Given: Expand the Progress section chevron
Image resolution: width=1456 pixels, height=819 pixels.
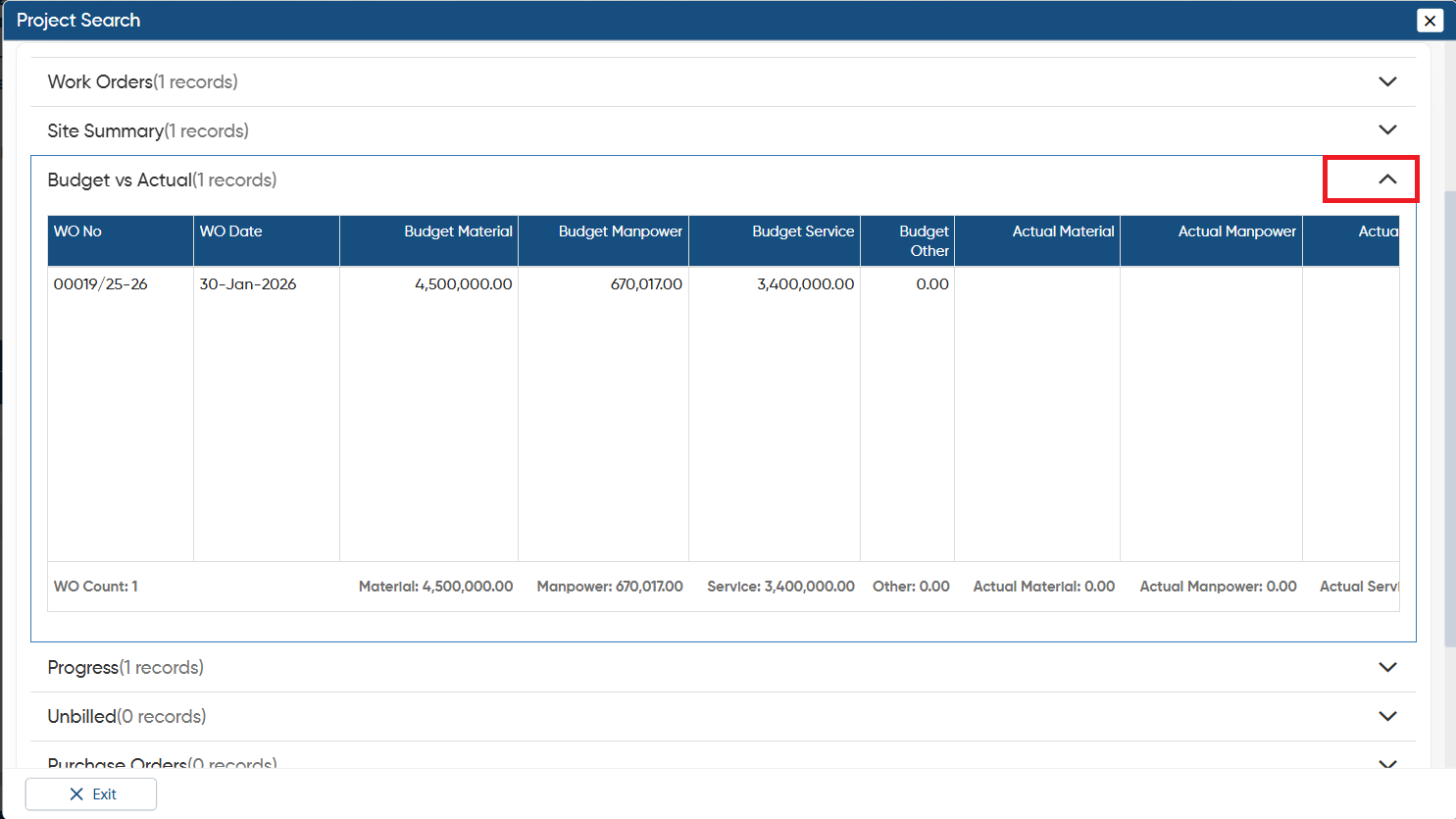Looking at the screenshot, I should [x=1387, y=667].
